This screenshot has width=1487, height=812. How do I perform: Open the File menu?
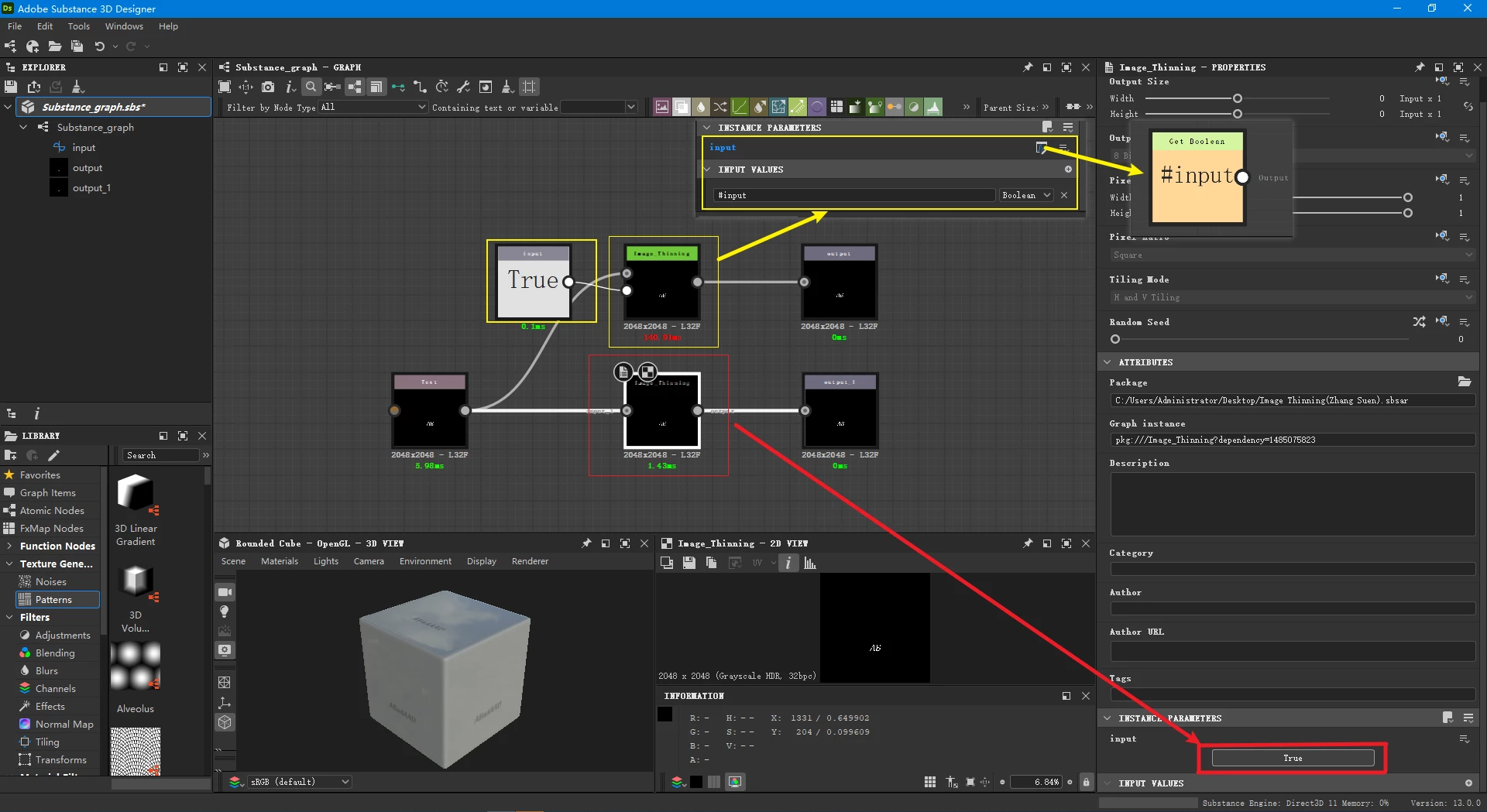point(15,26)
